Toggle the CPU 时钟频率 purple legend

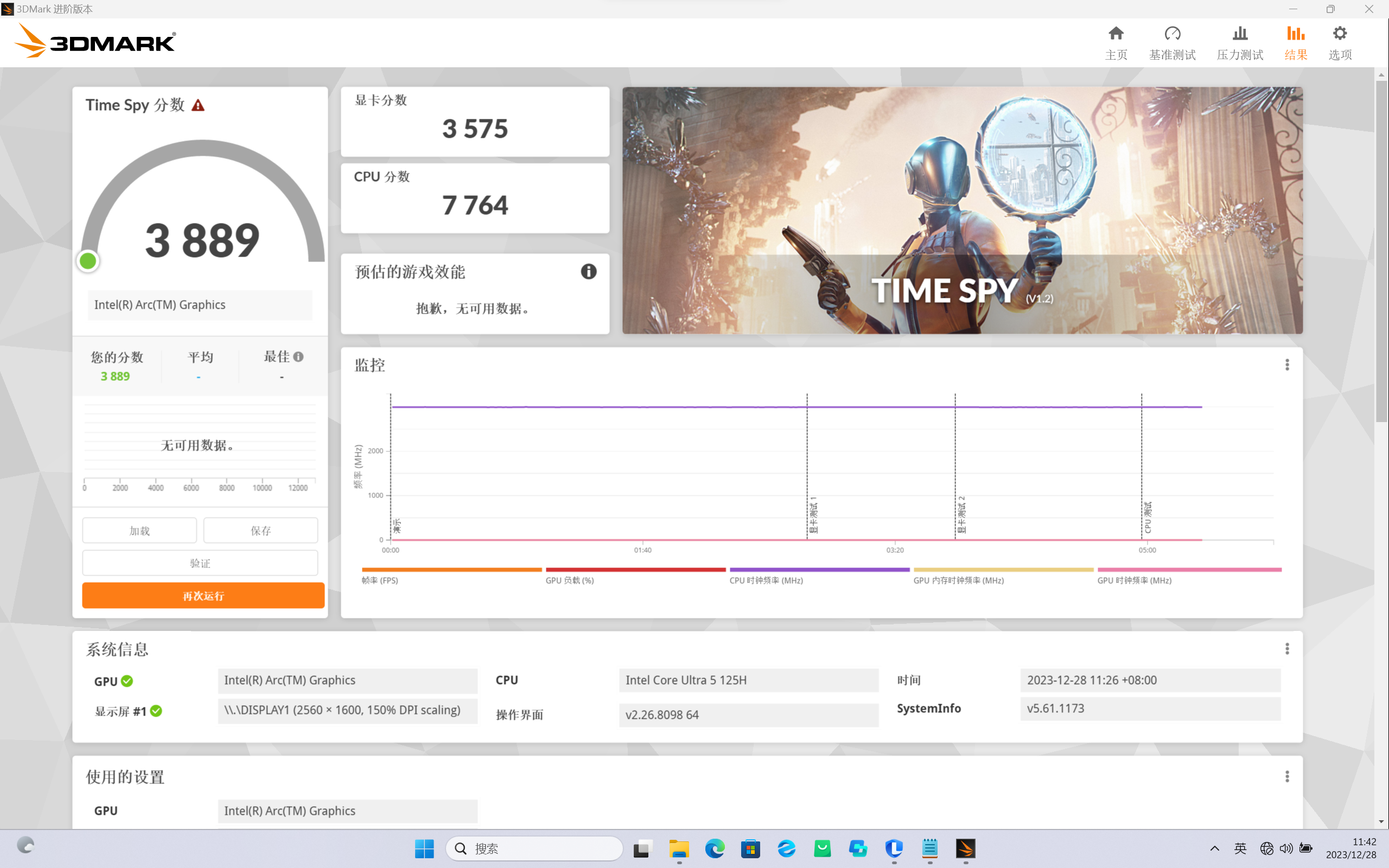point(819,576)
